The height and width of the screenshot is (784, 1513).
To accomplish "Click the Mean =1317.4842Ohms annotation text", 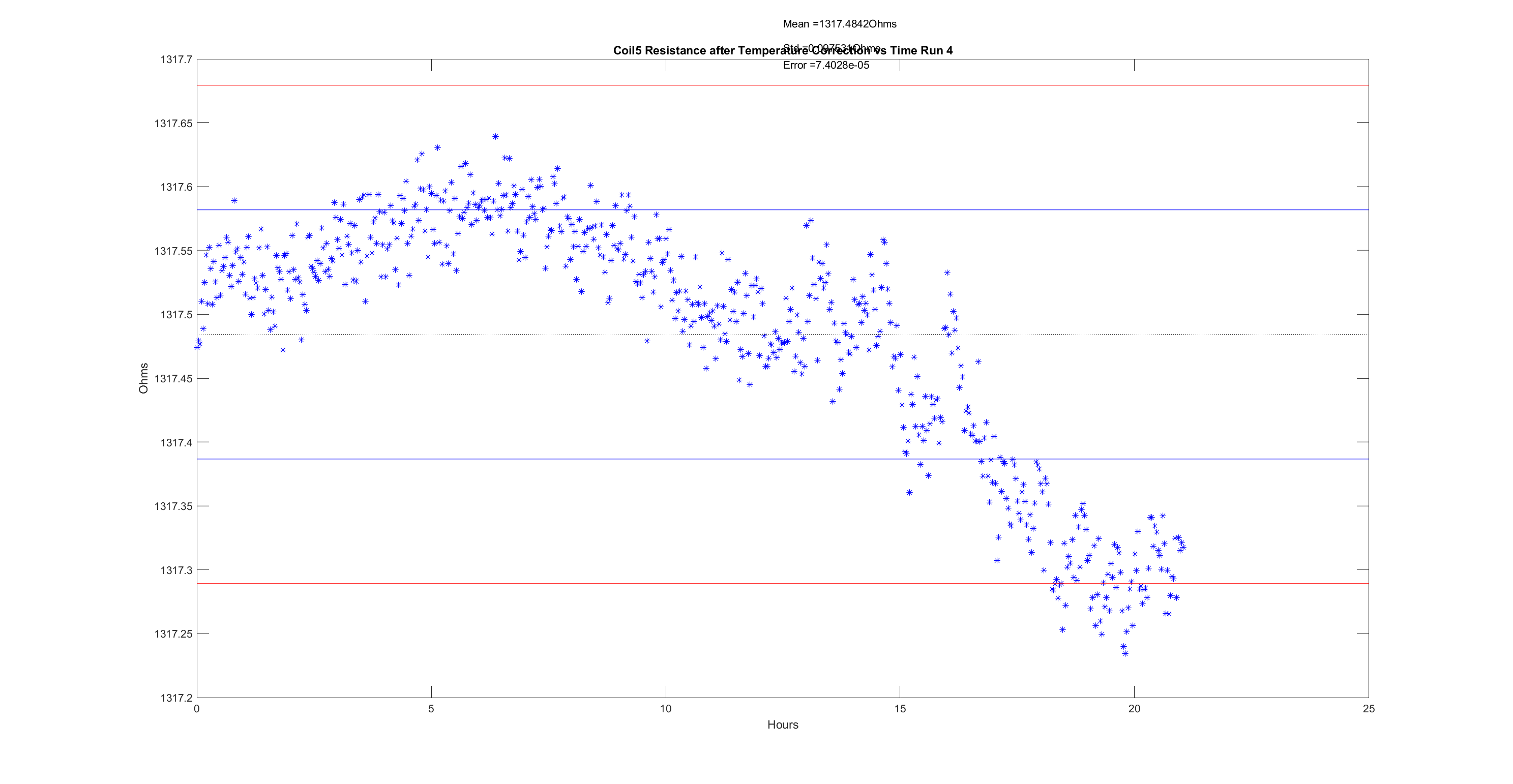I will click(839, 24).
